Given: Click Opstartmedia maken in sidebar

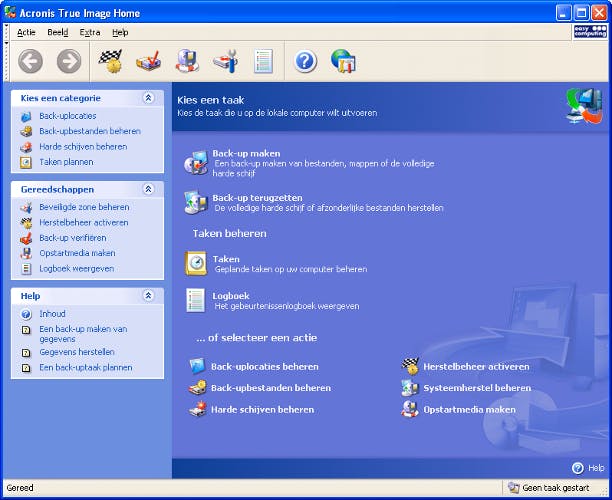Looking at the screenshot, I should point(77,253).
